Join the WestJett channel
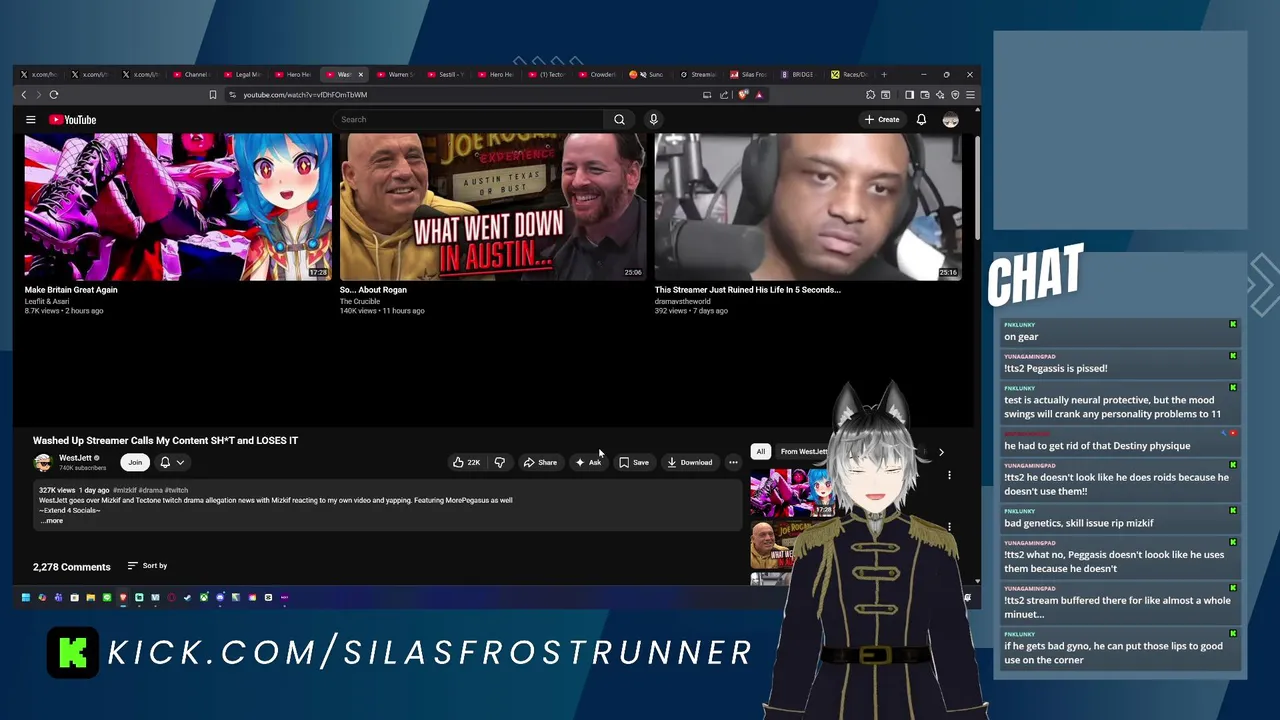The image size is (1280, 720). (x=135, y=462)
